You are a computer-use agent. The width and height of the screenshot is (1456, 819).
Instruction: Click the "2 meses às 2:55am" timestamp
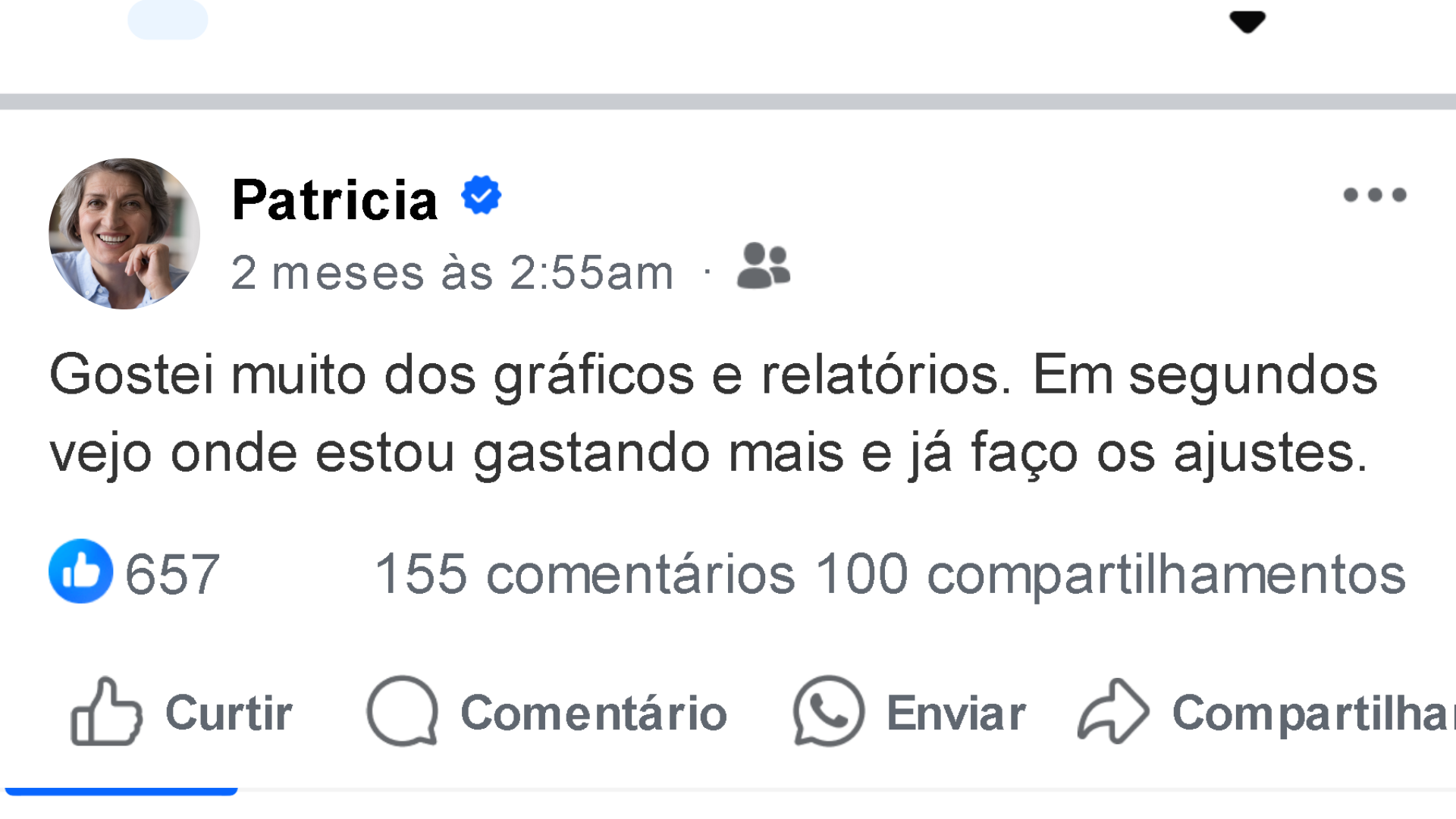click(x=452, y=272)
